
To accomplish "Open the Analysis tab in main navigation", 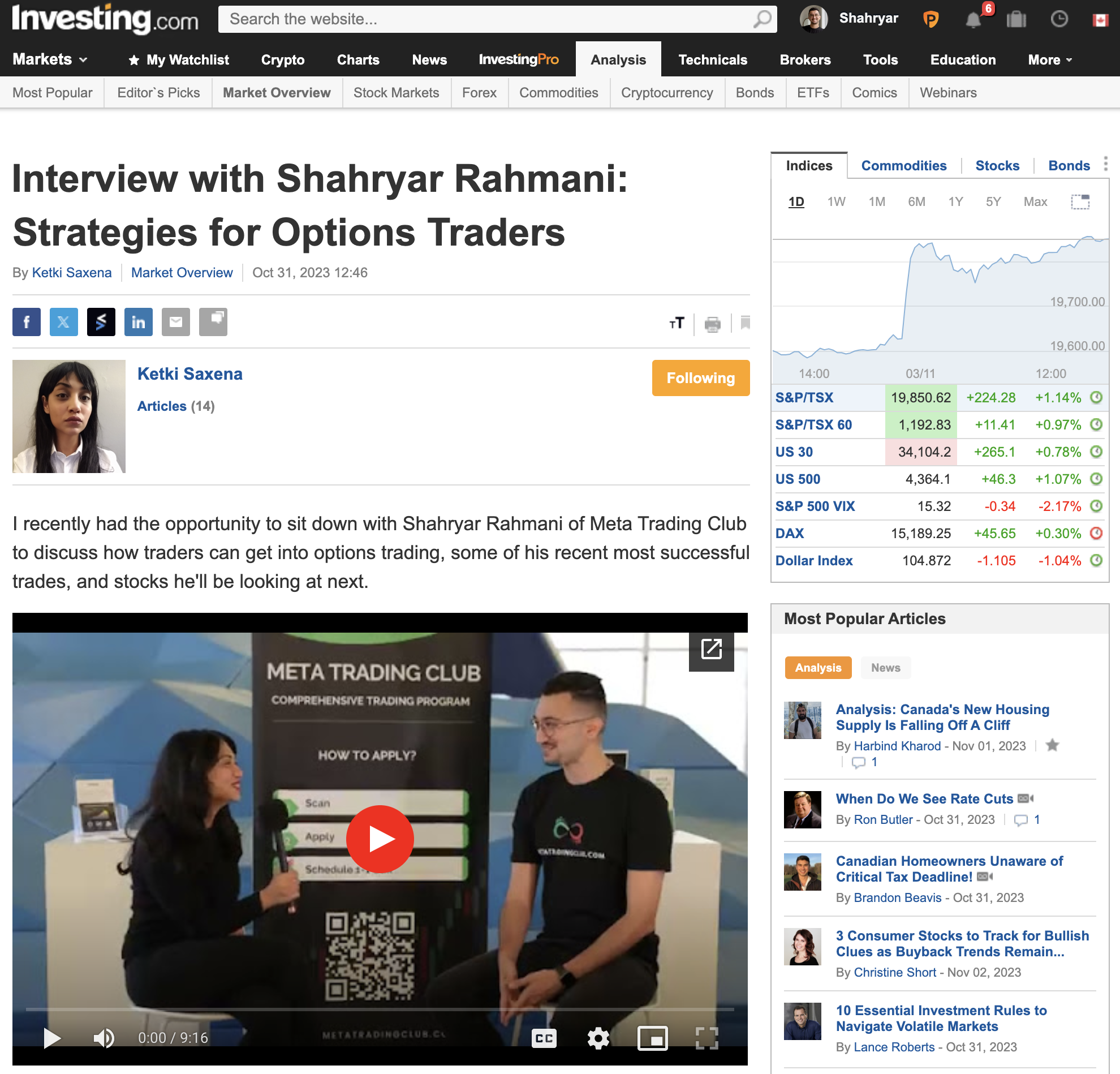I will 618,59.
